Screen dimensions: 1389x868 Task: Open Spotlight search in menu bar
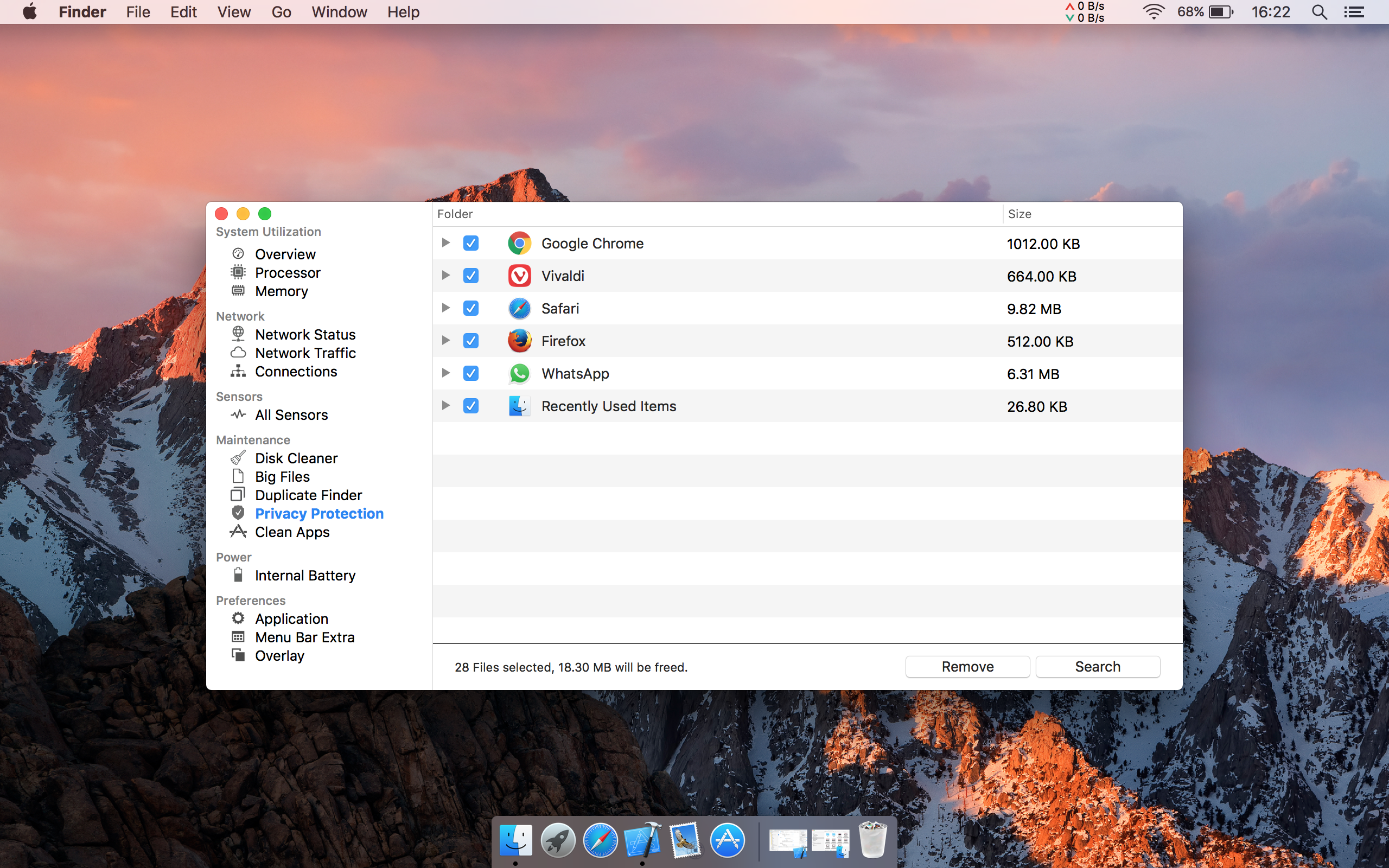pos(1320,12)
